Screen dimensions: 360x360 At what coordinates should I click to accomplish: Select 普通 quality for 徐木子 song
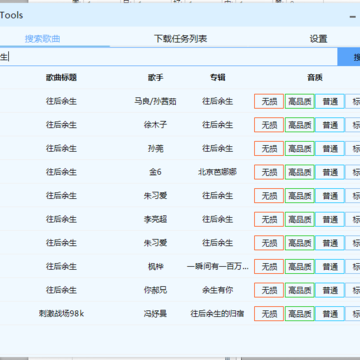(330, 125)
